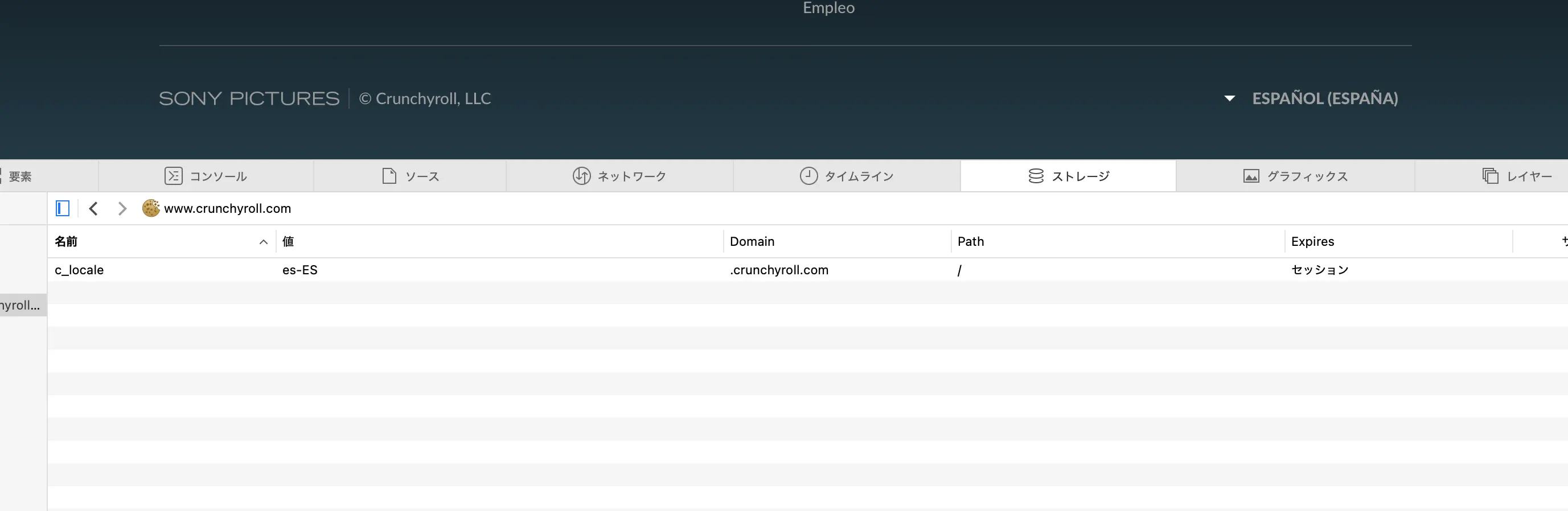
Task: Click the Timelines clock icon
Action: coord(808,176)
